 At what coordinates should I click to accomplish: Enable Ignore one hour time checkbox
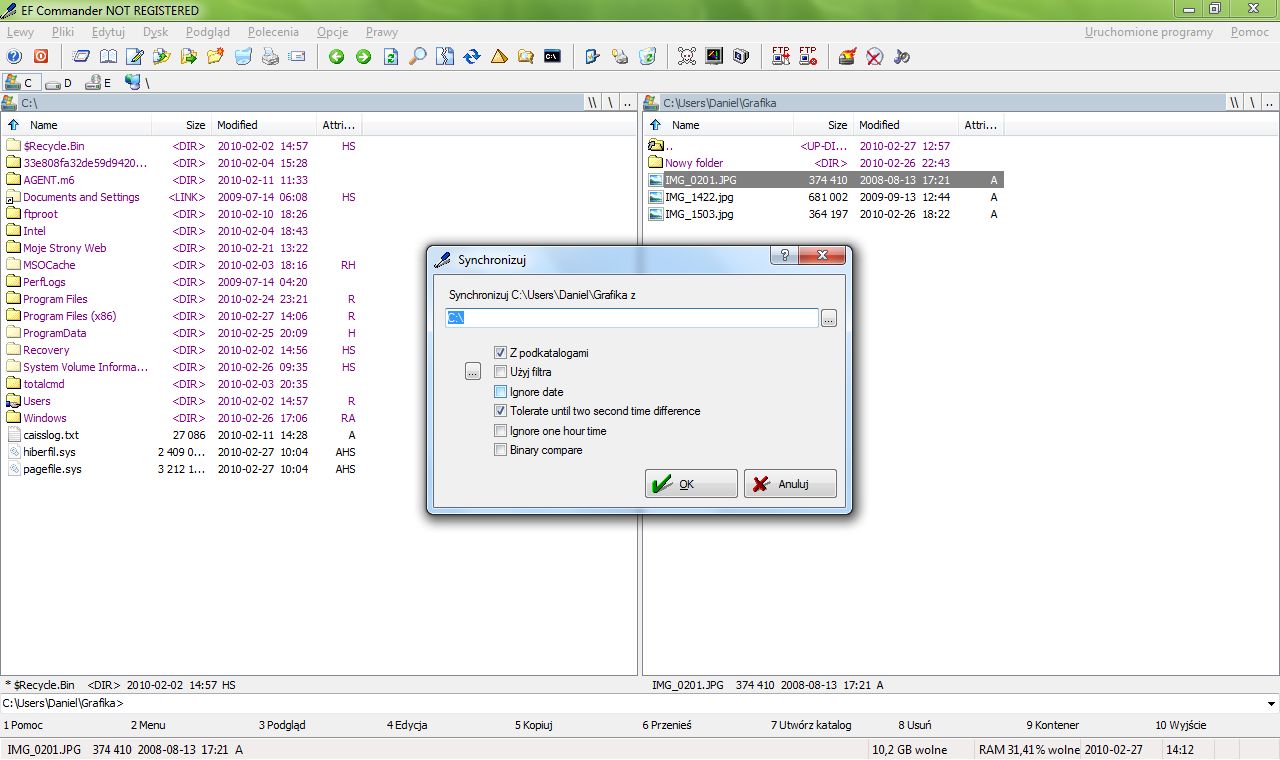[501, 431]
